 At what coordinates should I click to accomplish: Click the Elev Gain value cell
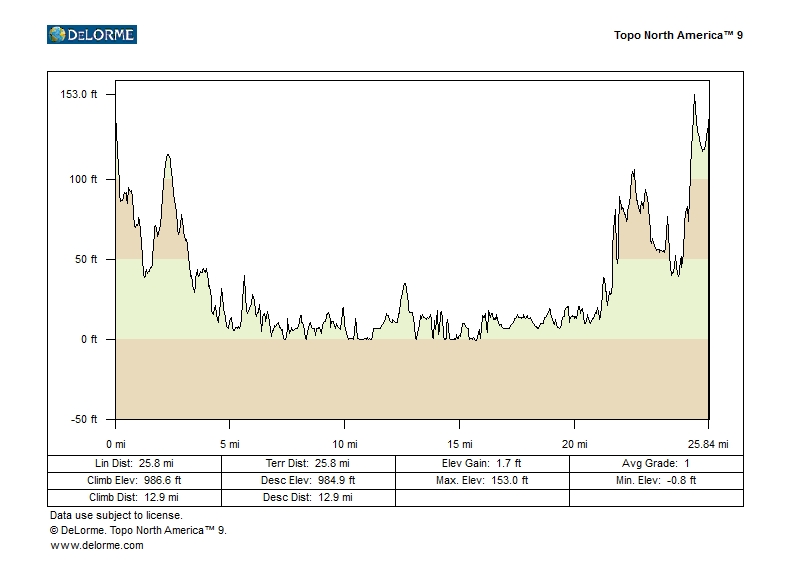coord(482,464)
